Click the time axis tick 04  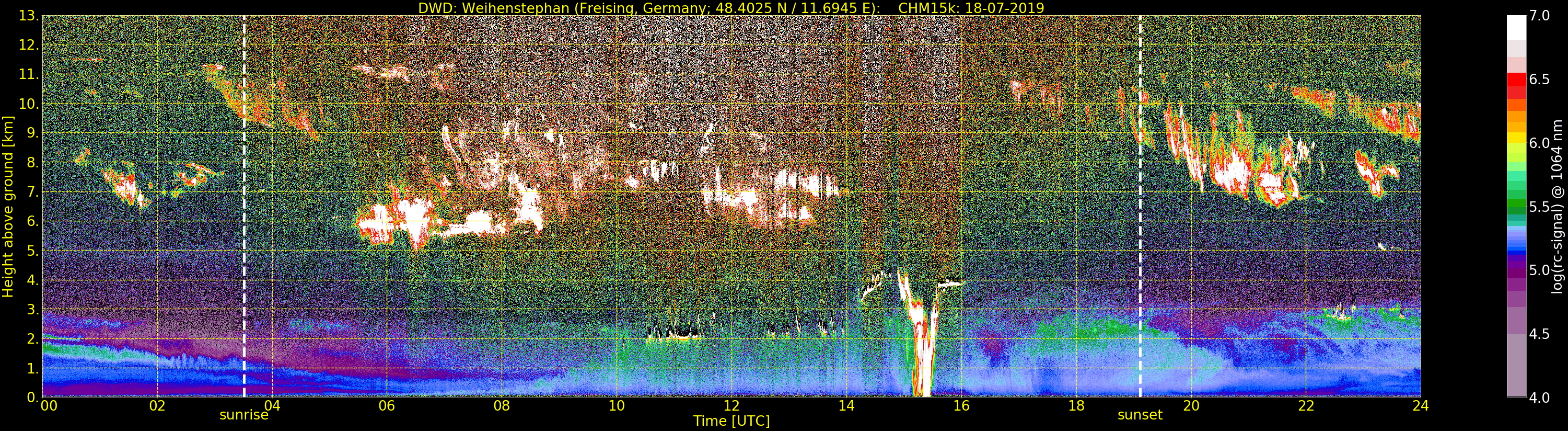(272, 405)
